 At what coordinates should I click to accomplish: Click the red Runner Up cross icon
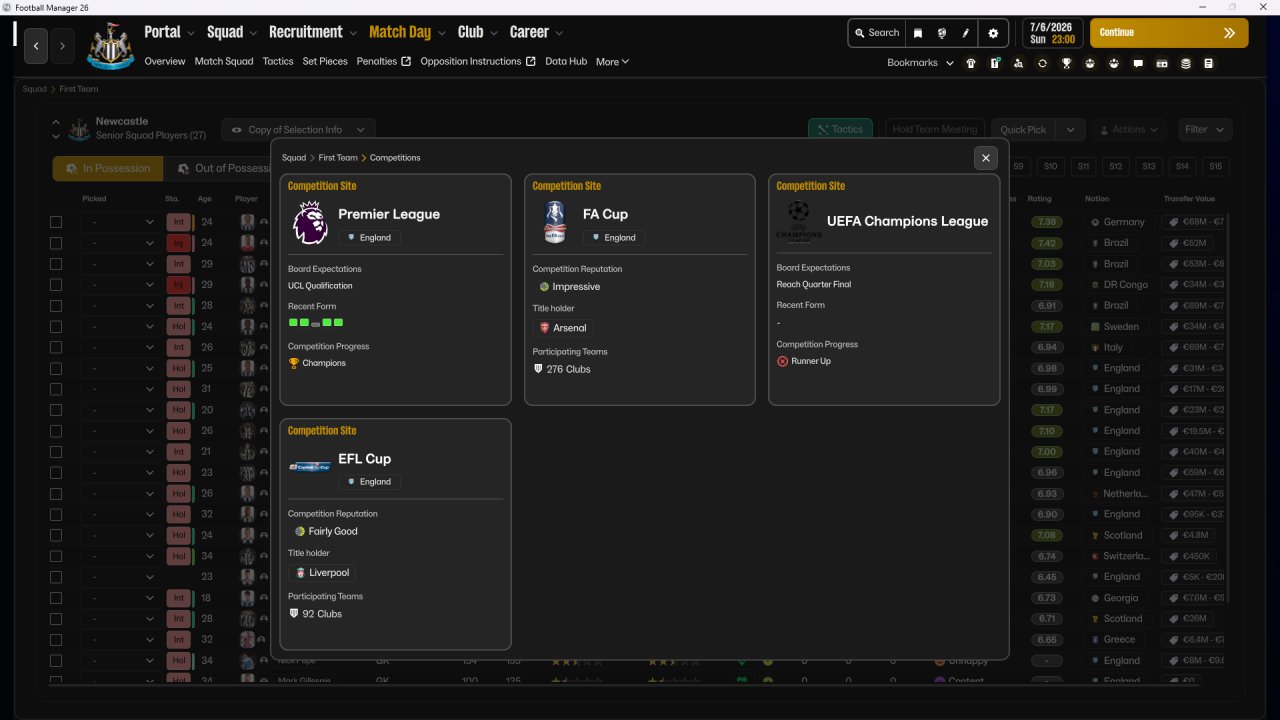point(782,361)
